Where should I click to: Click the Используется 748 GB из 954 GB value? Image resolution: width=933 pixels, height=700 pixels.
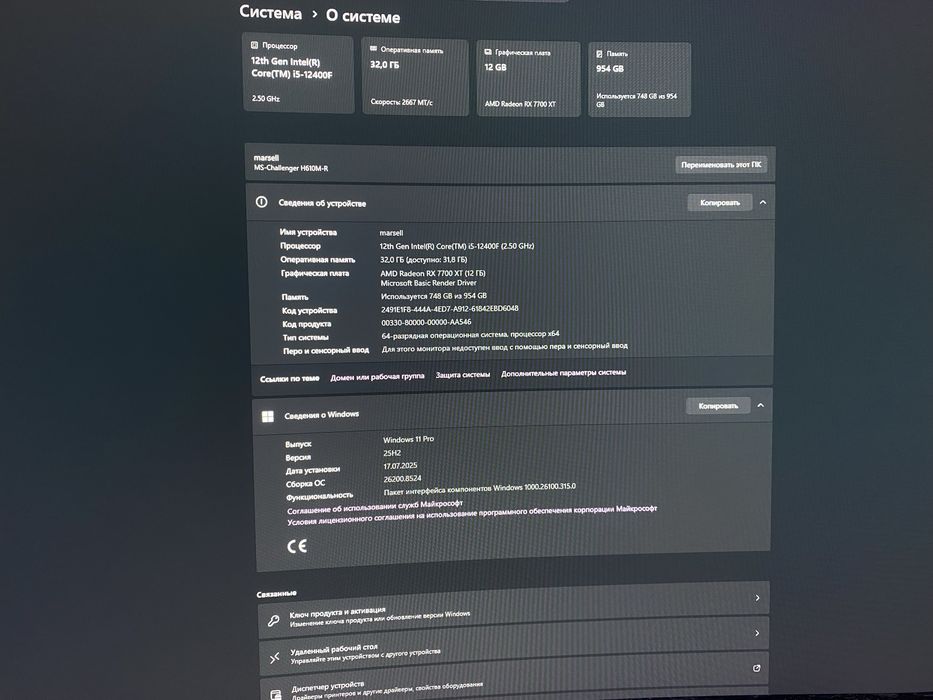pos(434,296)
